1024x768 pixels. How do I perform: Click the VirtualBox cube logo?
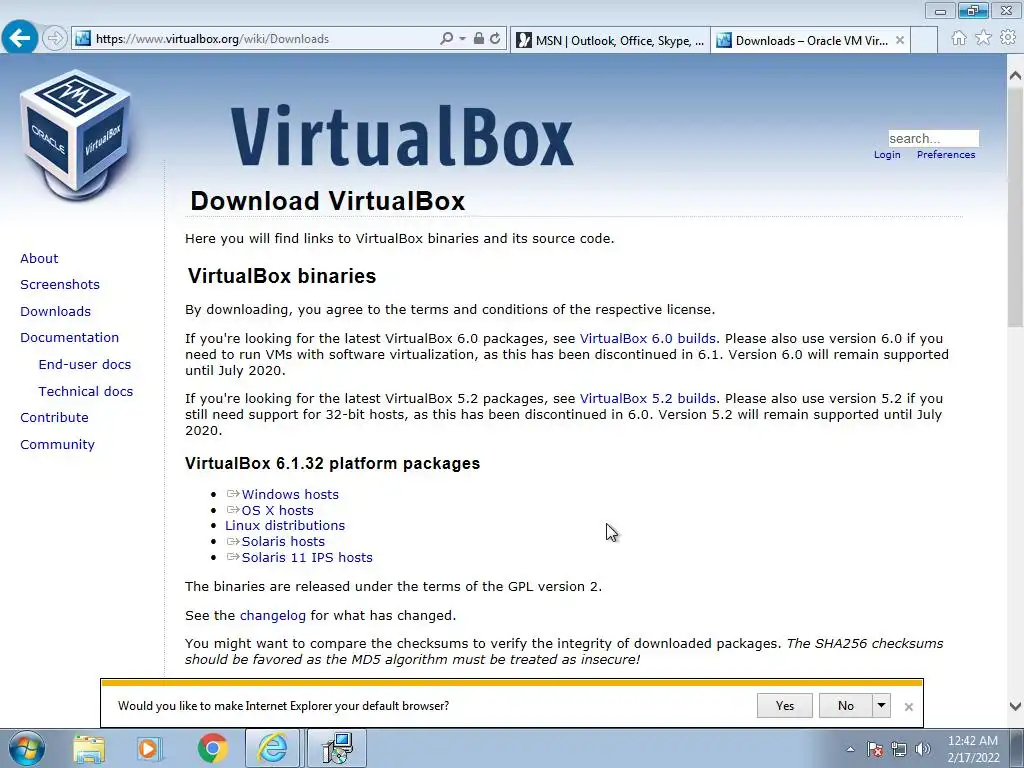tap(76, 134)
